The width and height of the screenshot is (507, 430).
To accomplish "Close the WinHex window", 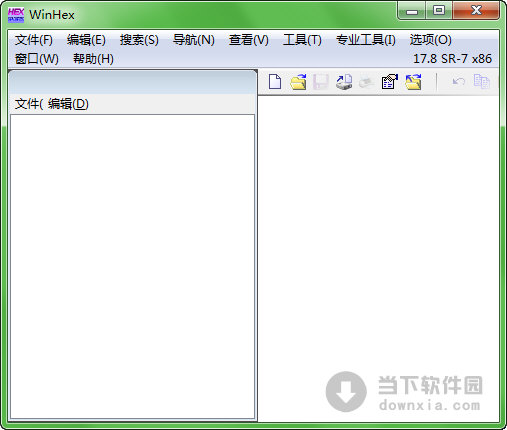I will click(x=476, y=11).
